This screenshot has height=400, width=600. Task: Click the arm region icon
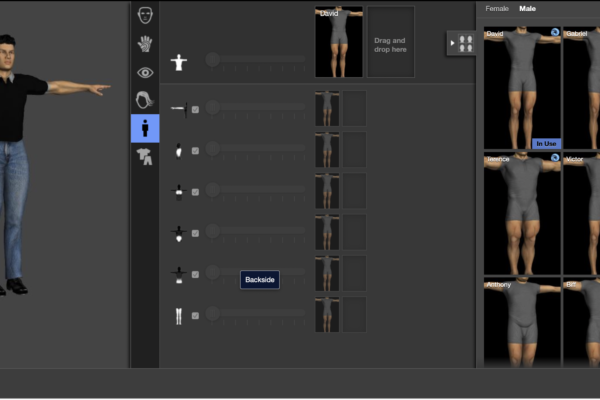point(179,109)
